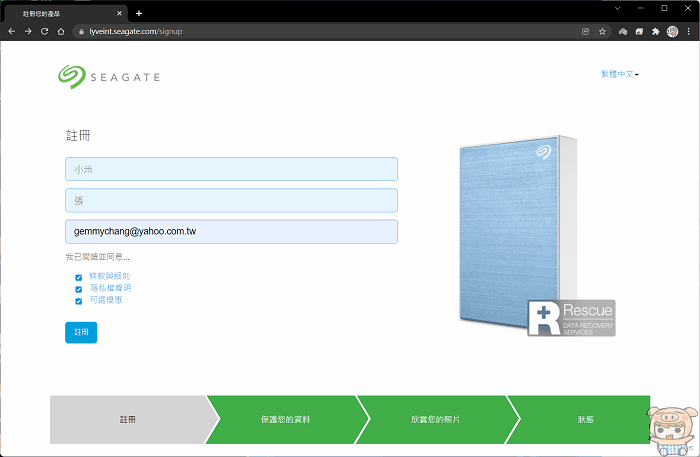Open the tab search chevron
The image size is (700, 457).
(617, 8)
